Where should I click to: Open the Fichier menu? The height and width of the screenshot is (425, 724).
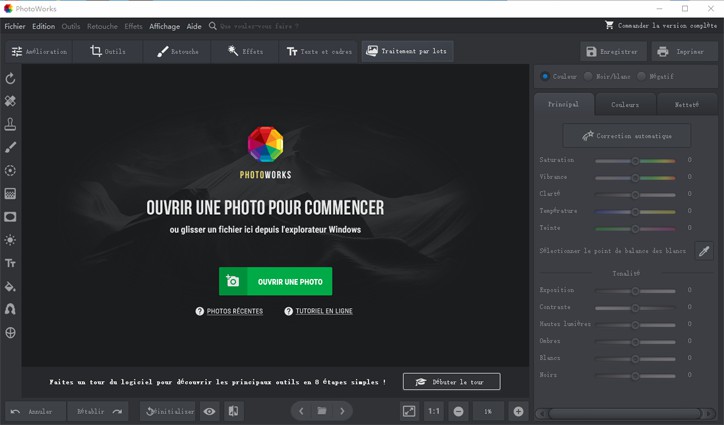(15, 26)
